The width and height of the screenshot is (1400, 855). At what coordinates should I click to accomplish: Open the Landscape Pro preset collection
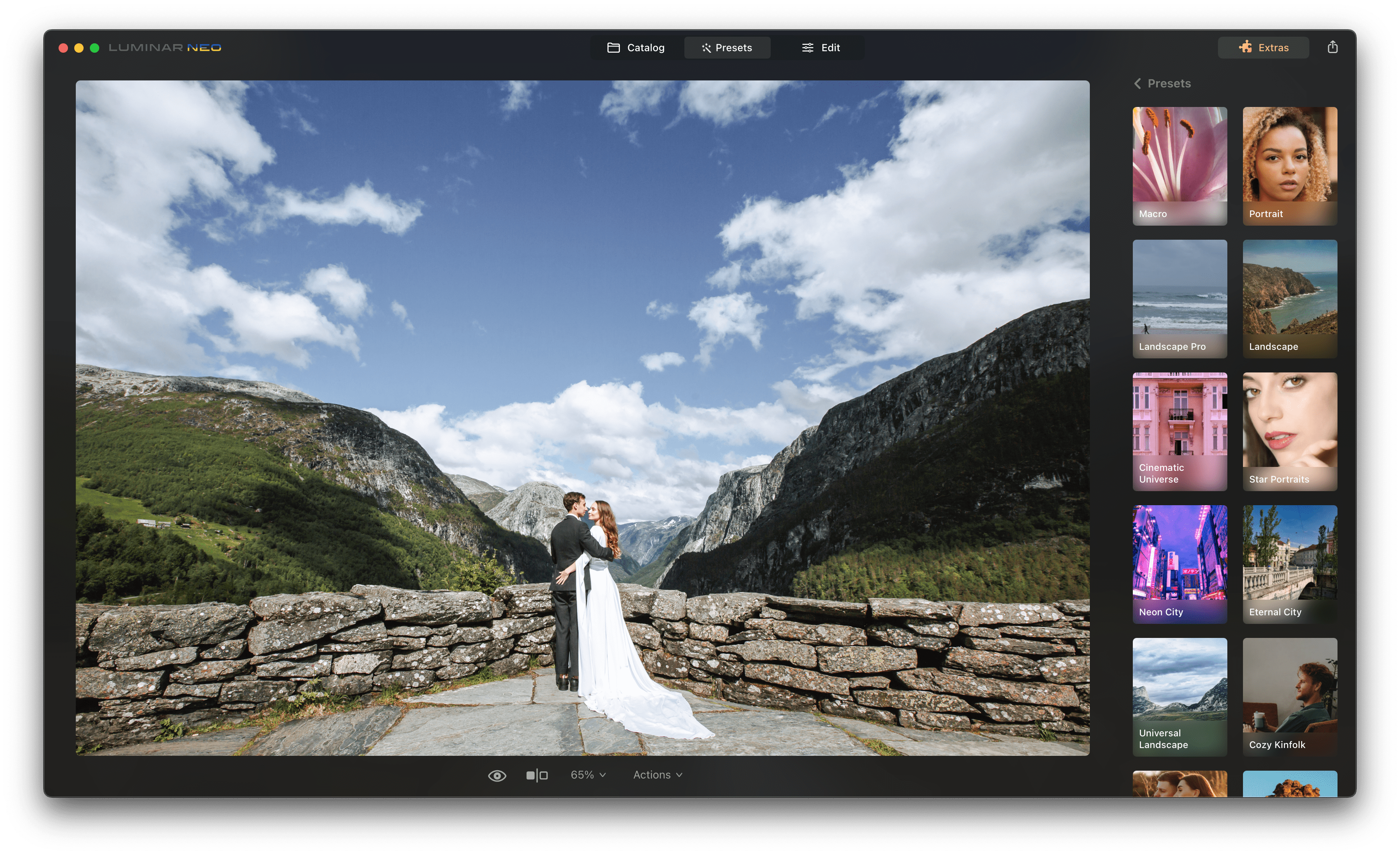1180,299
